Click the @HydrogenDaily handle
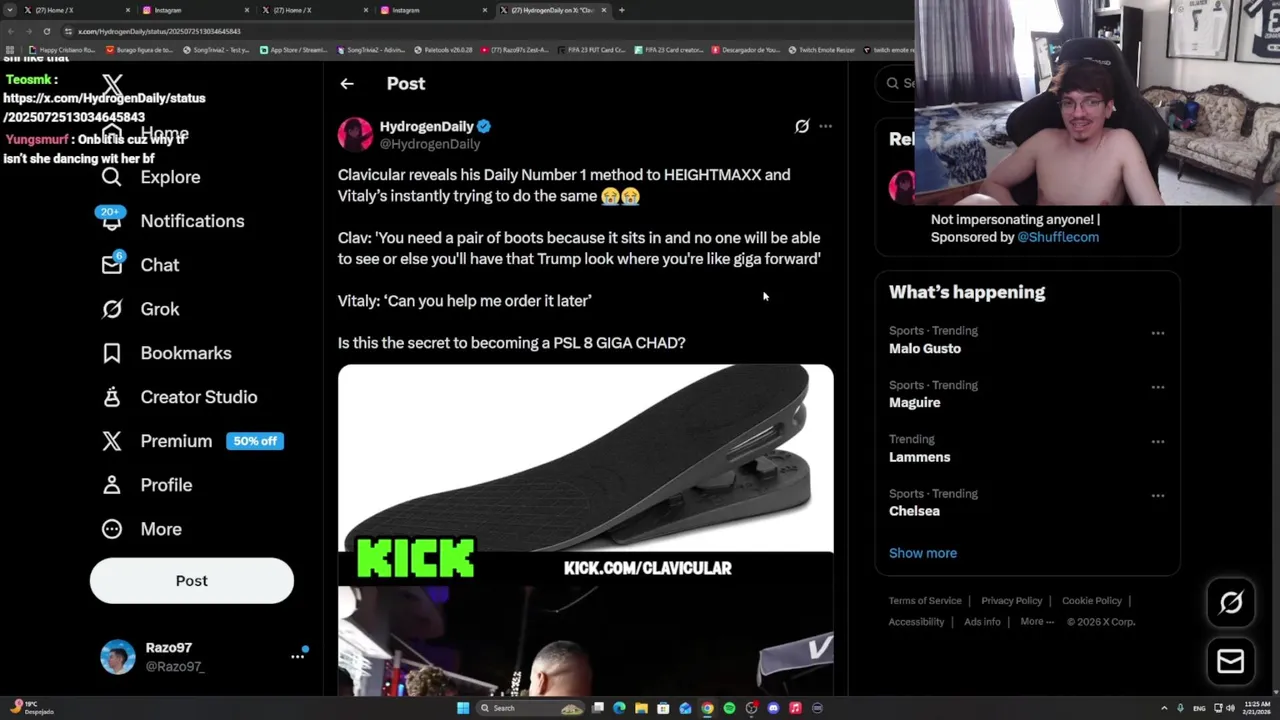The image size is (1280, 720). 430,144
